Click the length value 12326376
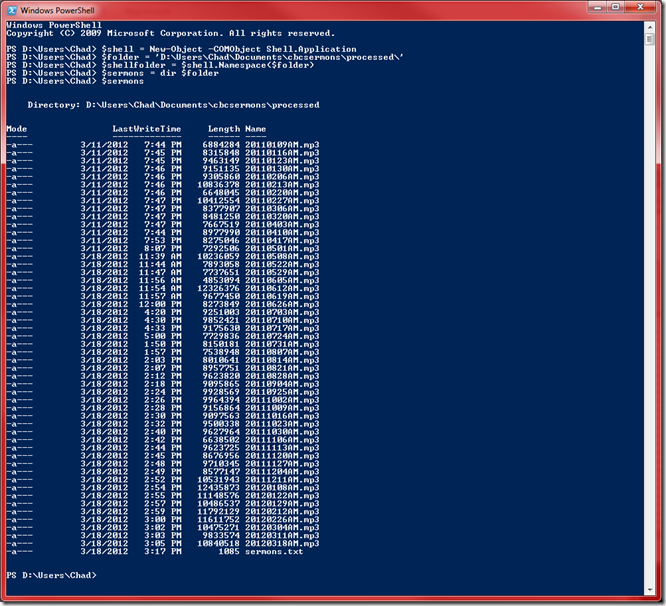666x606 pixels. pos(218,288)
